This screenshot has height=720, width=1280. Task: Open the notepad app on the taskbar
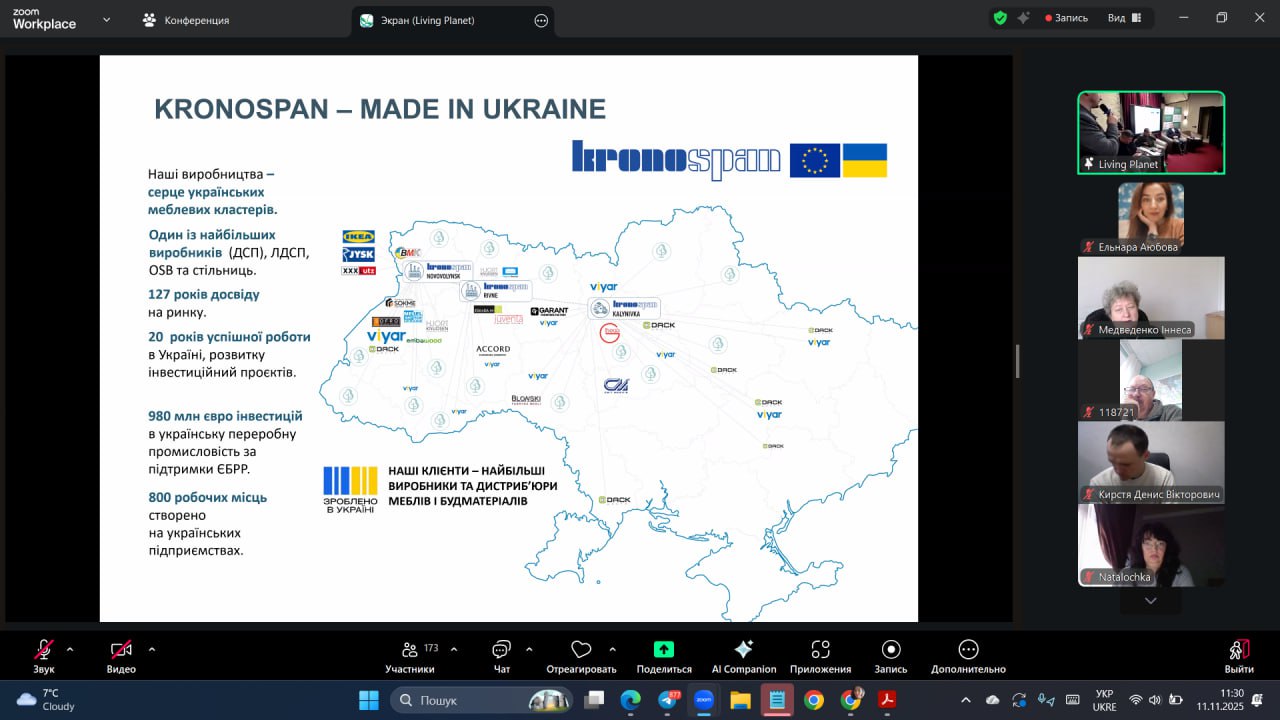(777, 700)
